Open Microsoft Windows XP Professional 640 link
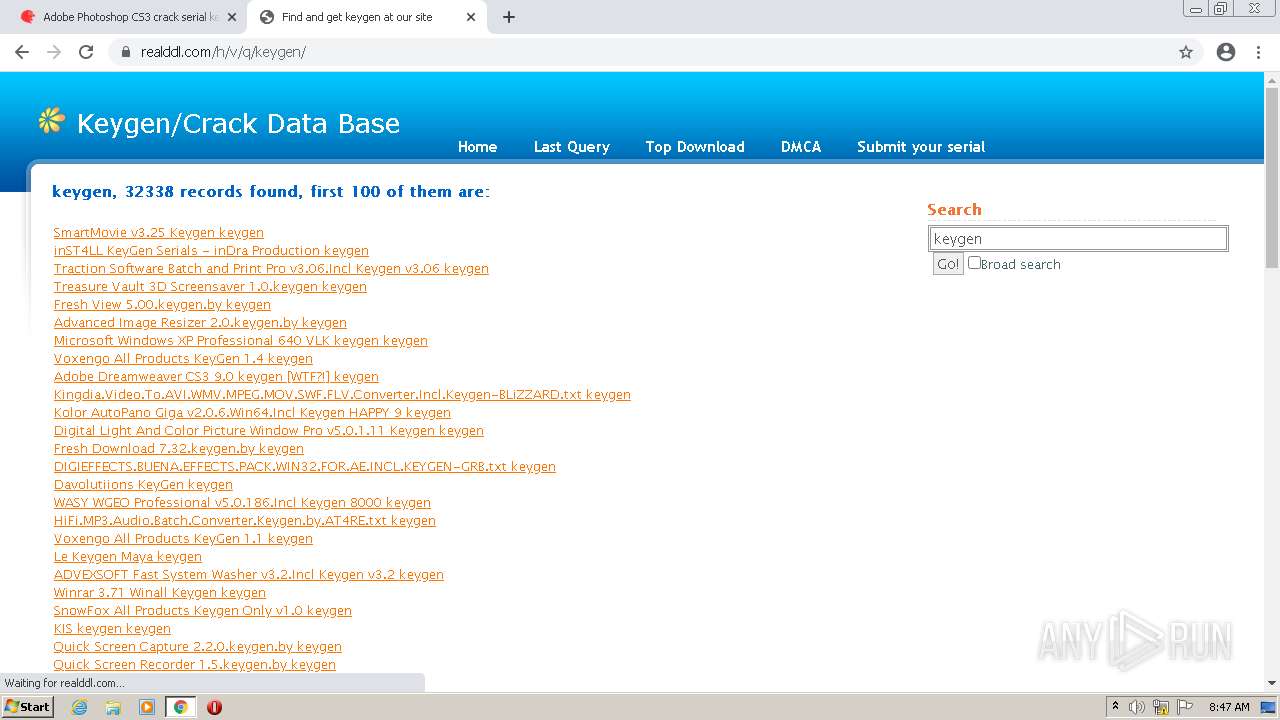This screenshot has height=720, width=1280. [x=240, y=341]
